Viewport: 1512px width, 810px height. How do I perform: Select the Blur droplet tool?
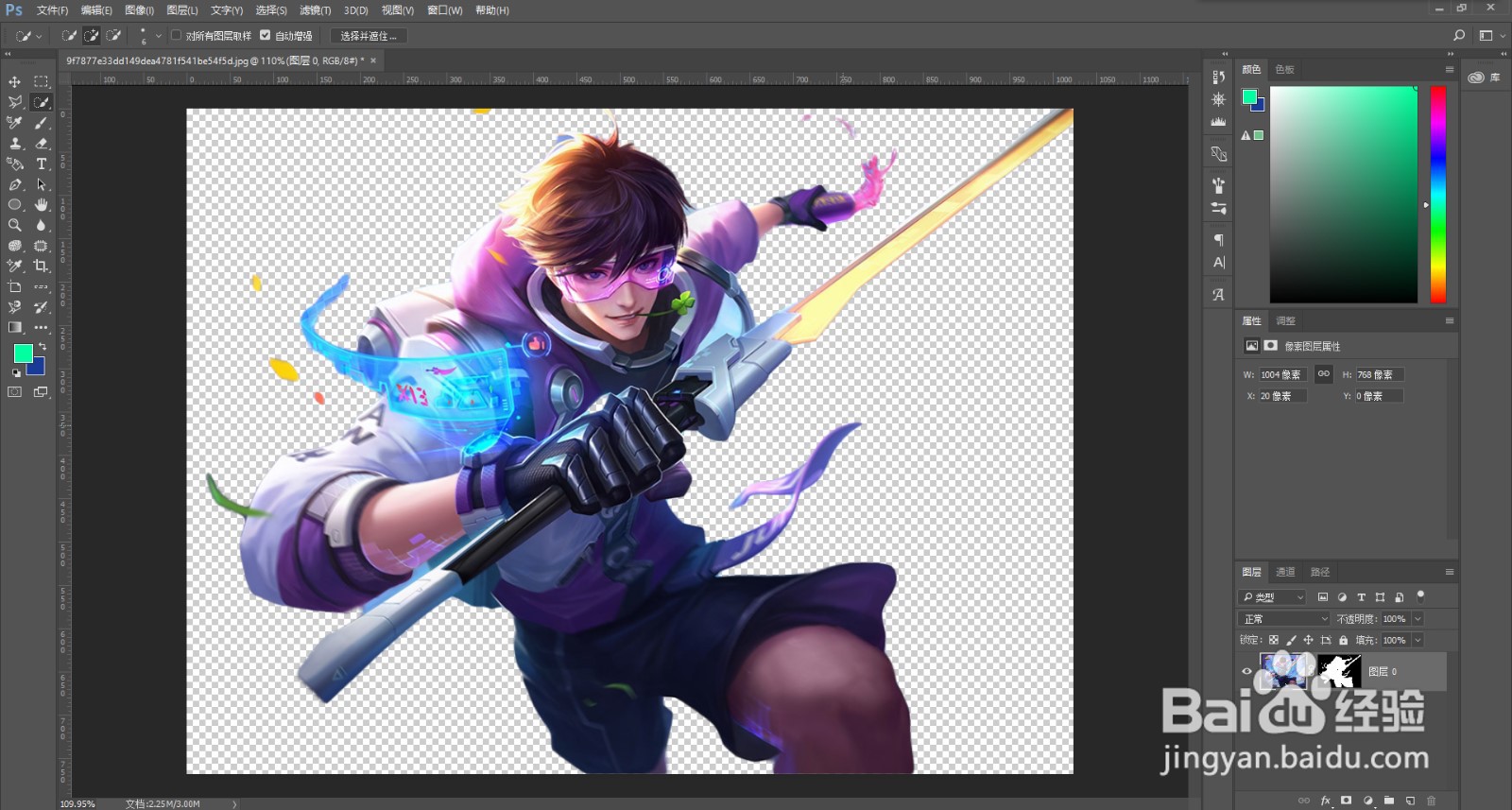(x=41, y=225)
